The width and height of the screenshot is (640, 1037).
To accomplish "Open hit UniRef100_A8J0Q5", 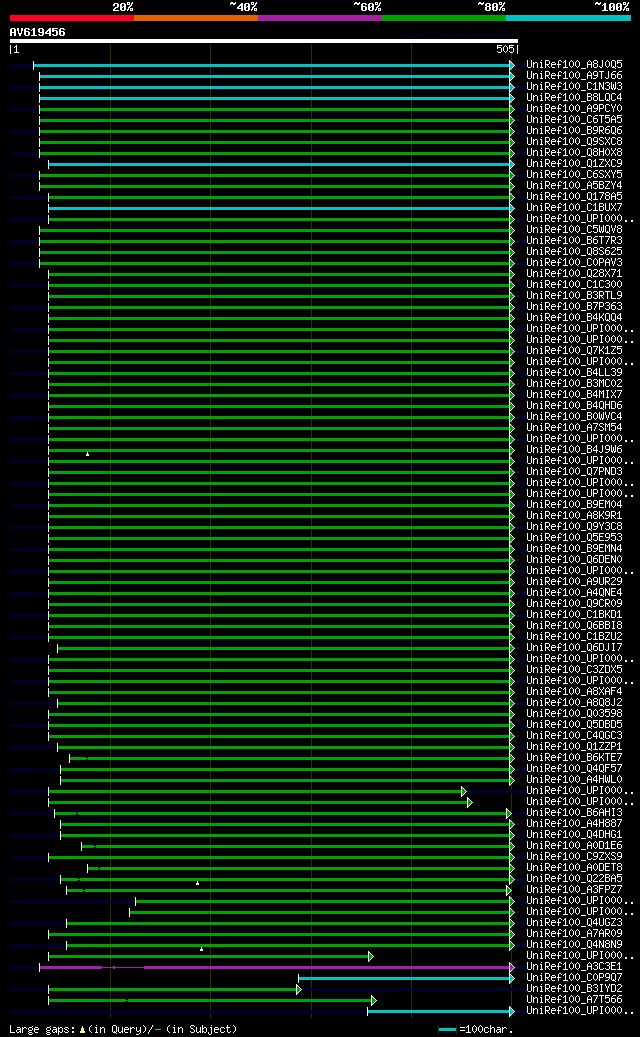I will point(574,65).
